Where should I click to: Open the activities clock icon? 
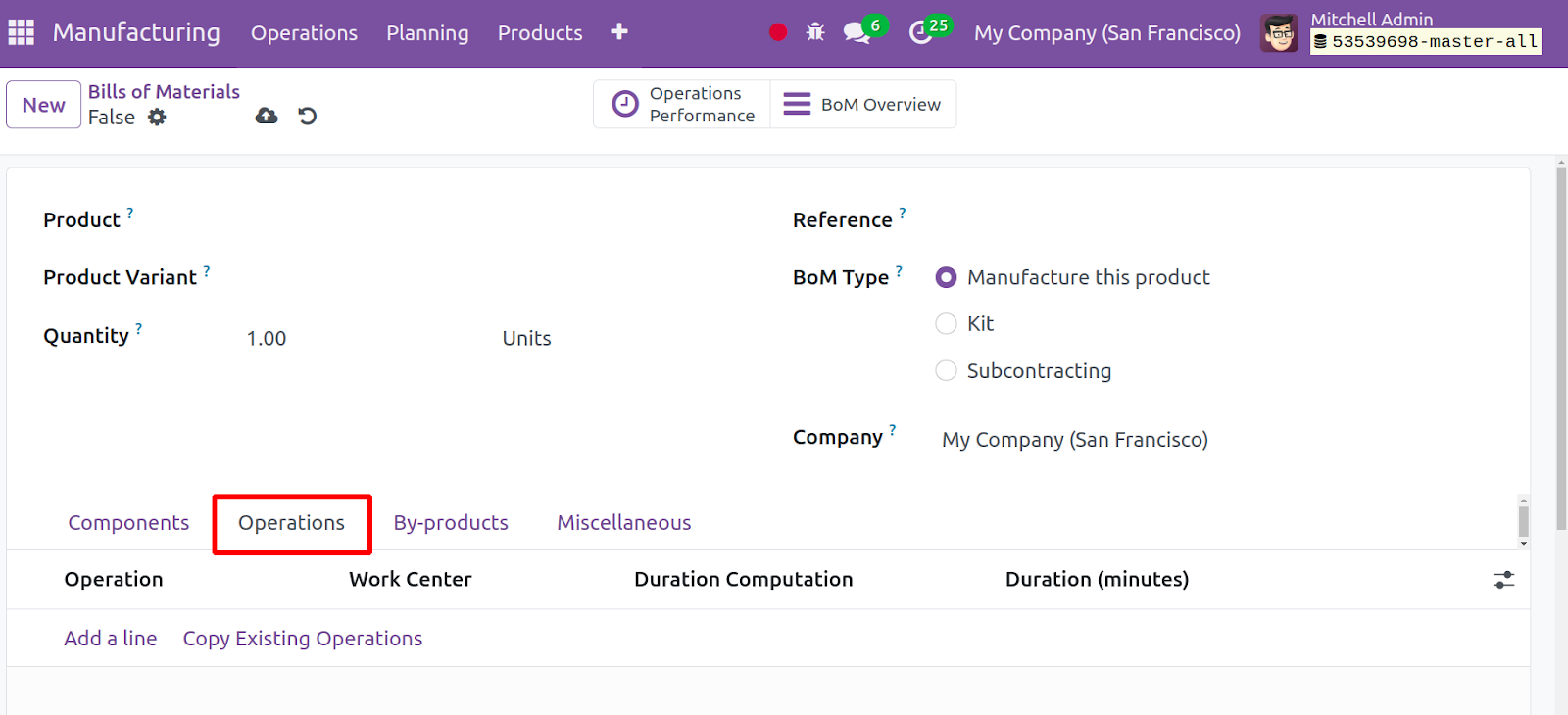(x=920, y=32)
